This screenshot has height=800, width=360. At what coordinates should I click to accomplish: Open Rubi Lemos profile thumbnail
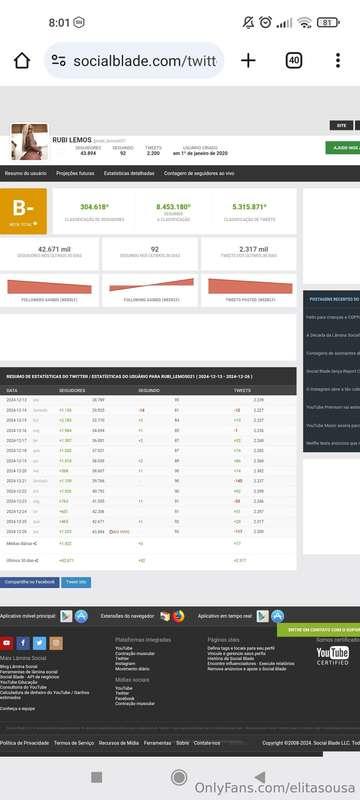[30, 141]
